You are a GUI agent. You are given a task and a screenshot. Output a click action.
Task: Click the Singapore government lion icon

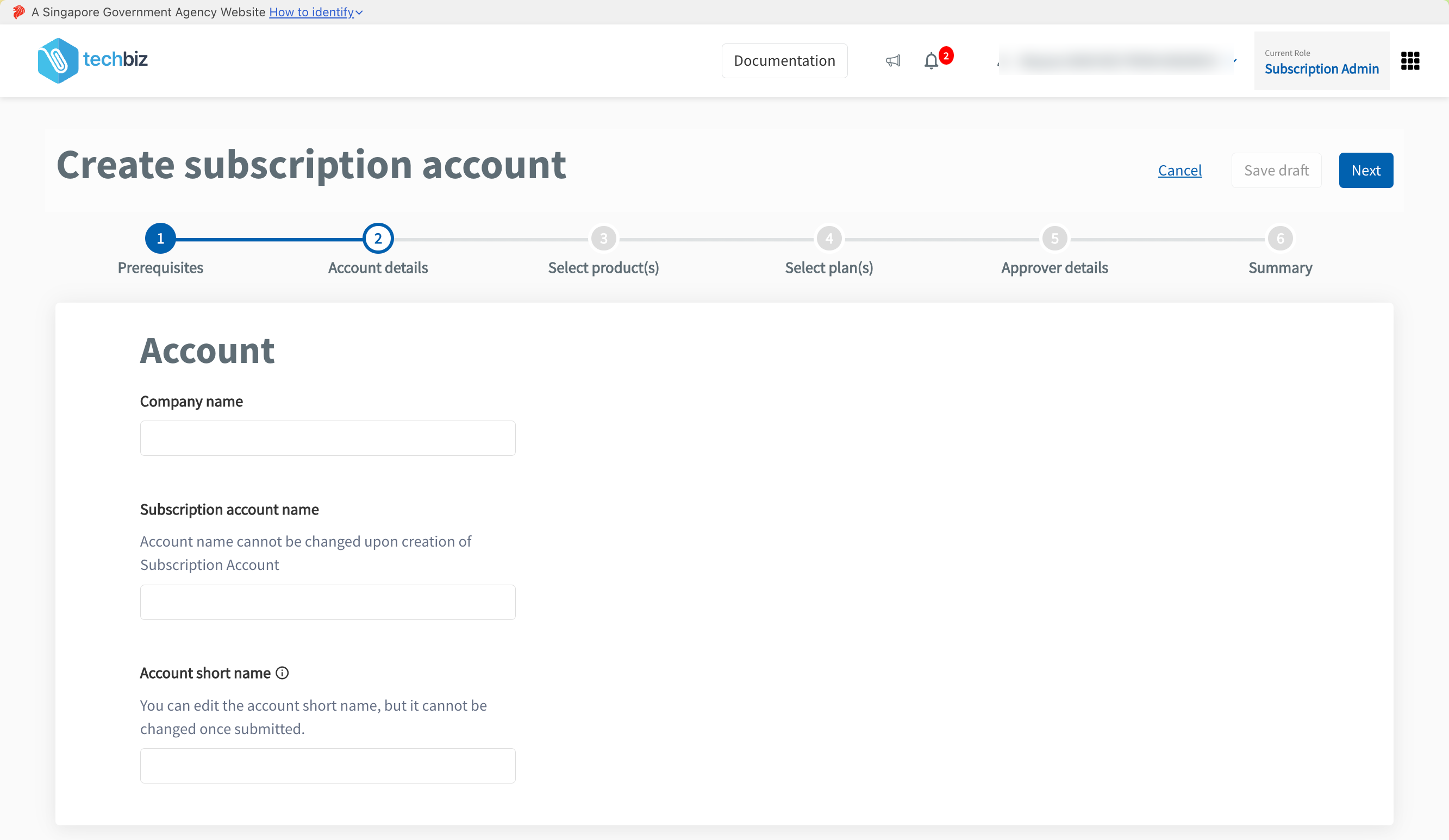coord(18,12)
